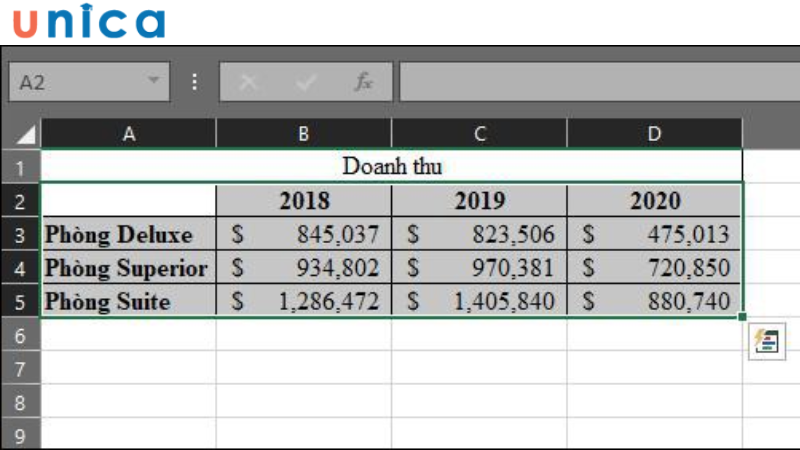Click the cell with 970,381
Screen dimensions: 800x450
(x=479, y=268)
